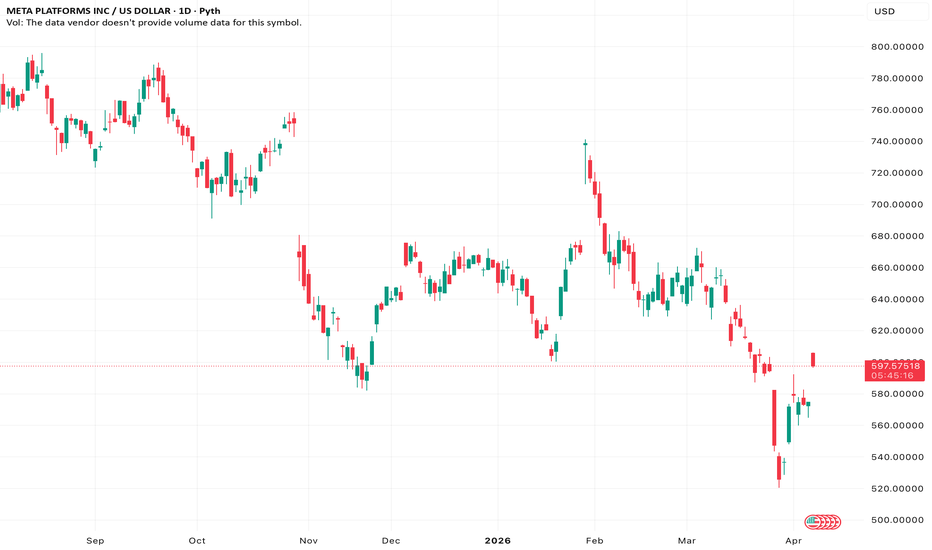Click the Vol data vendor notice text
The width and height of the screenshot is (932, 550).
154,23
